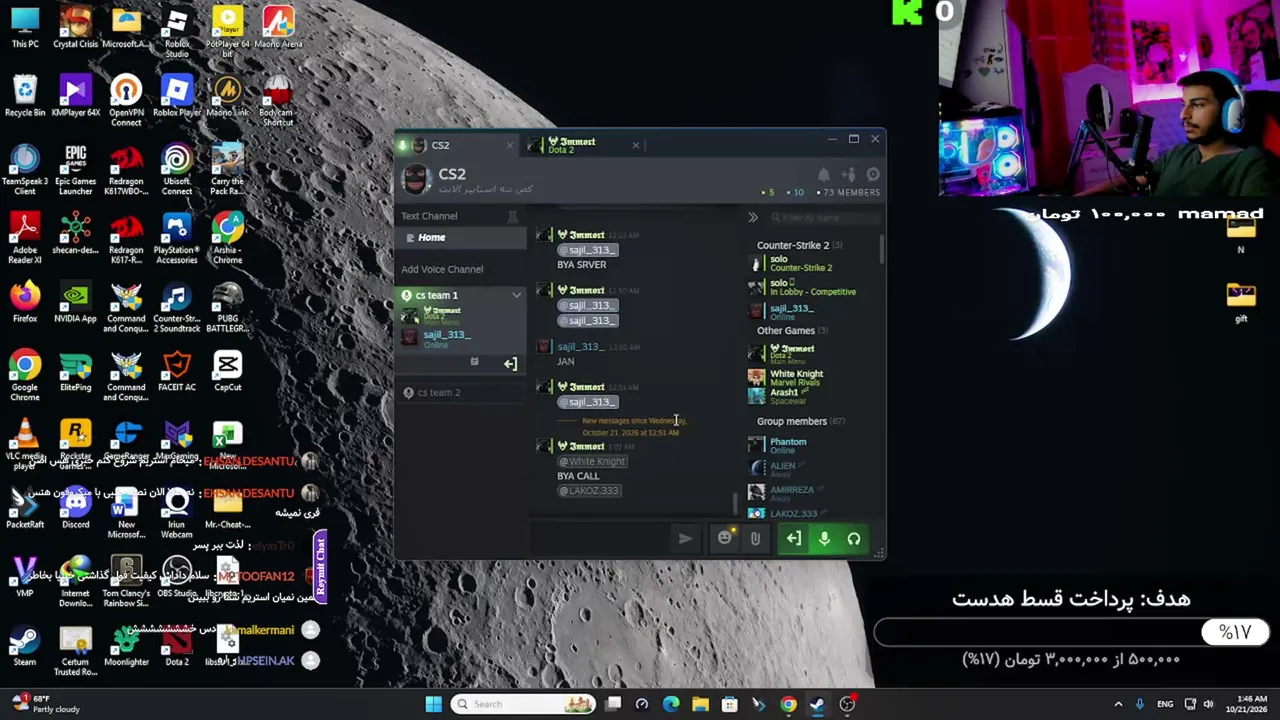Collapse the cs team 1 voice channel
1280x720 pixels.
click(x=516, y=295)
